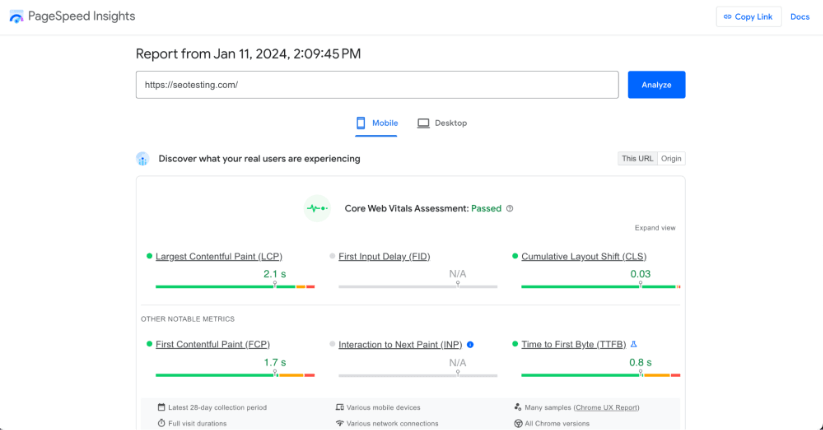Switch to the Desktop report tab

[x=442, y=123]
